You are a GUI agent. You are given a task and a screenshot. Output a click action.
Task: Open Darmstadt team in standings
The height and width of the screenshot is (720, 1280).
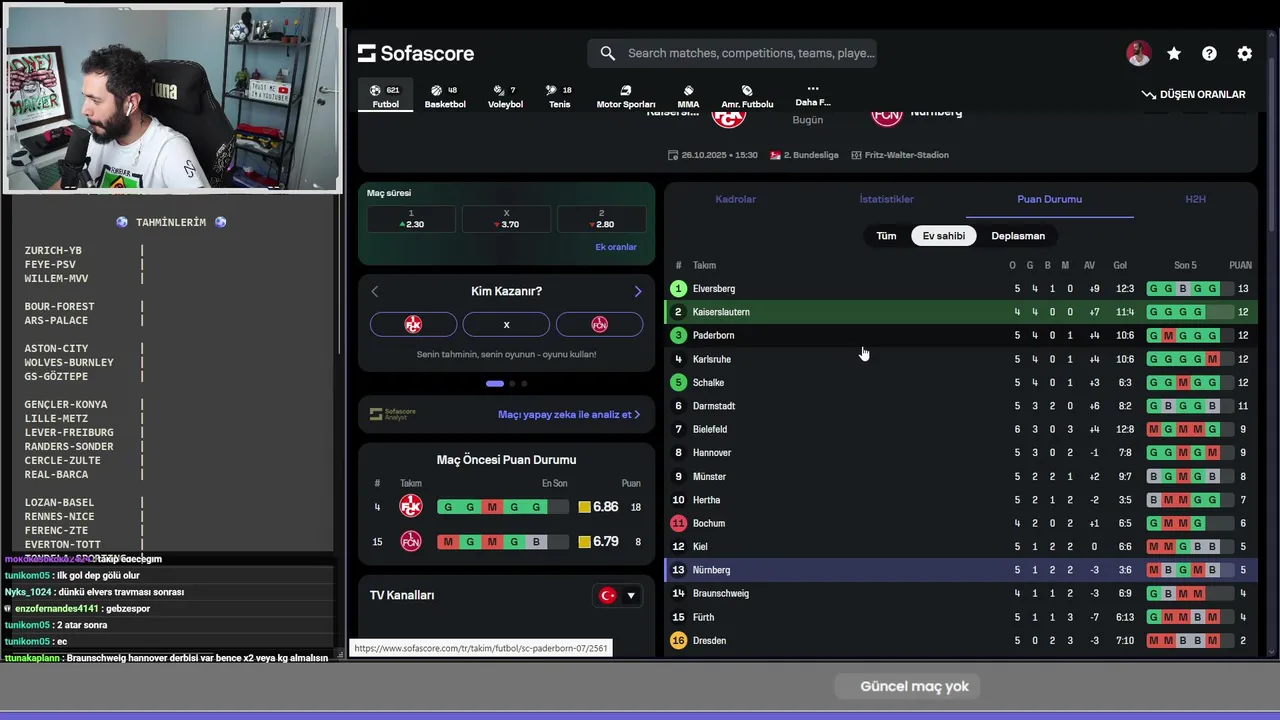tap(714, 406)
